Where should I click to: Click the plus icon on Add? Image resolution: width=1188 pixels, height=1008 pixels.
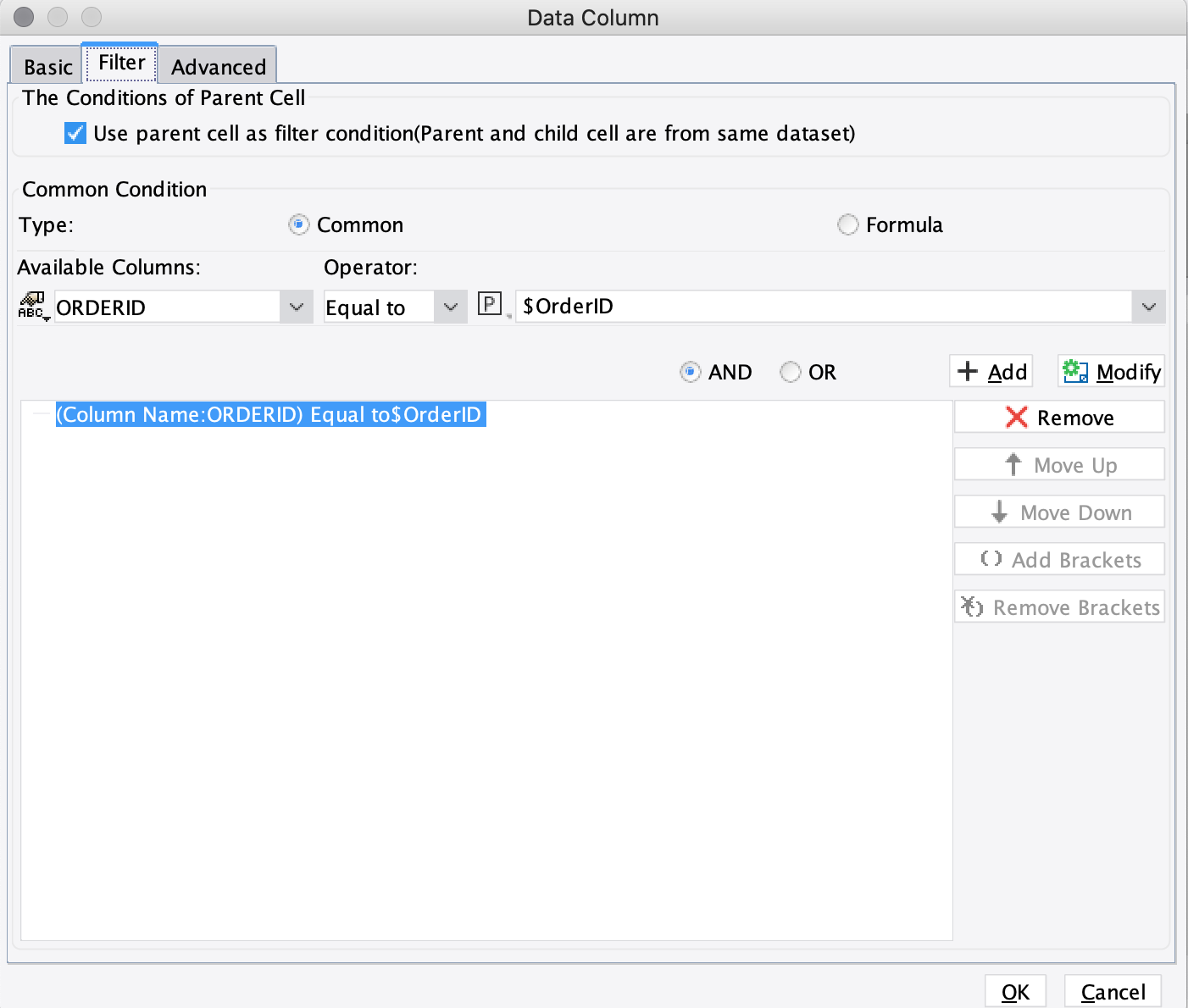pyautogui.click(x=967, y=372)
